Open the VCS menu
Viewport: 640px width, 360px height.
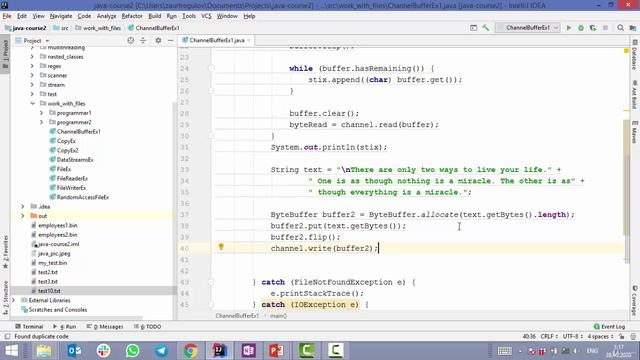click(206, 16)
